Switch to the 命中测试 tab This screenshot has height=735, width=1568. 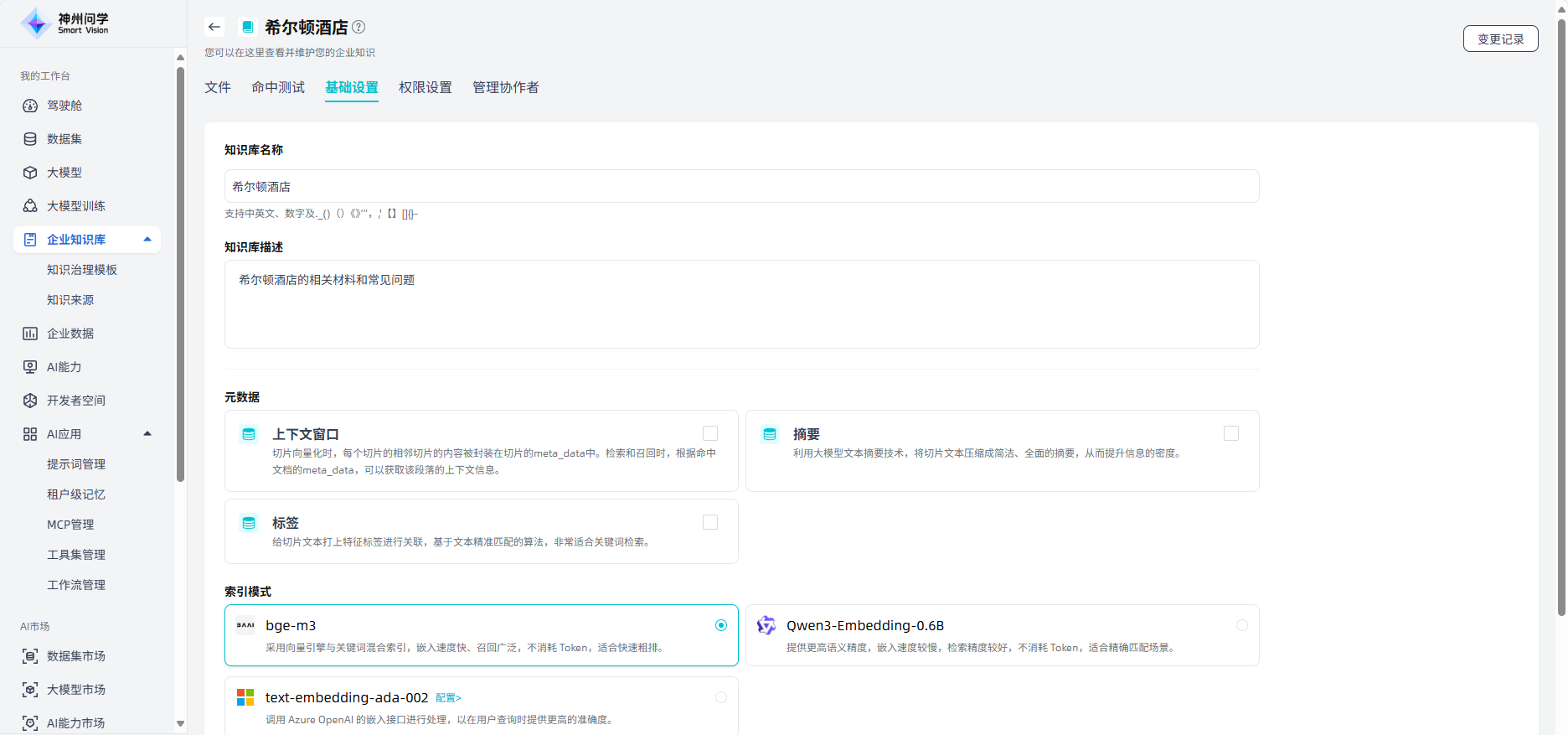click(278, 87)
